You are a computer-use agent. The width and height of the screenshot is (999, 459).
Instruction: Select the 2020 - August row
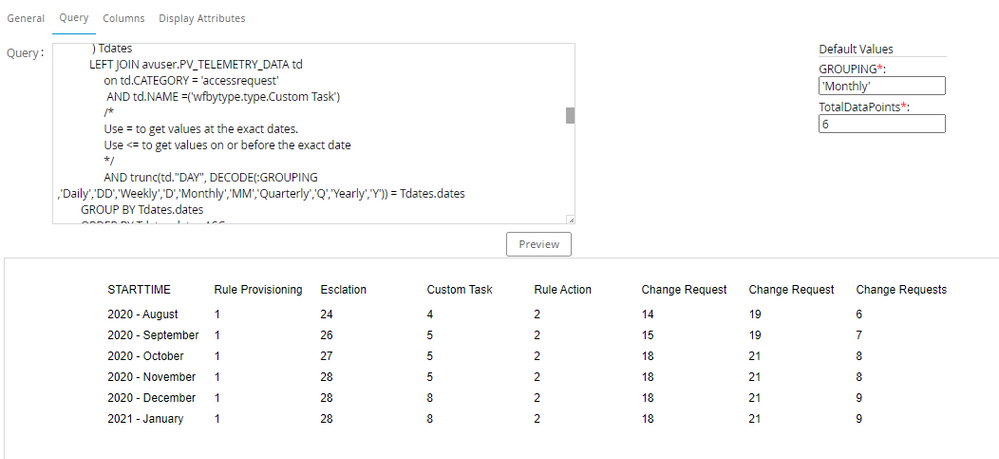click(x=143, y=314)
